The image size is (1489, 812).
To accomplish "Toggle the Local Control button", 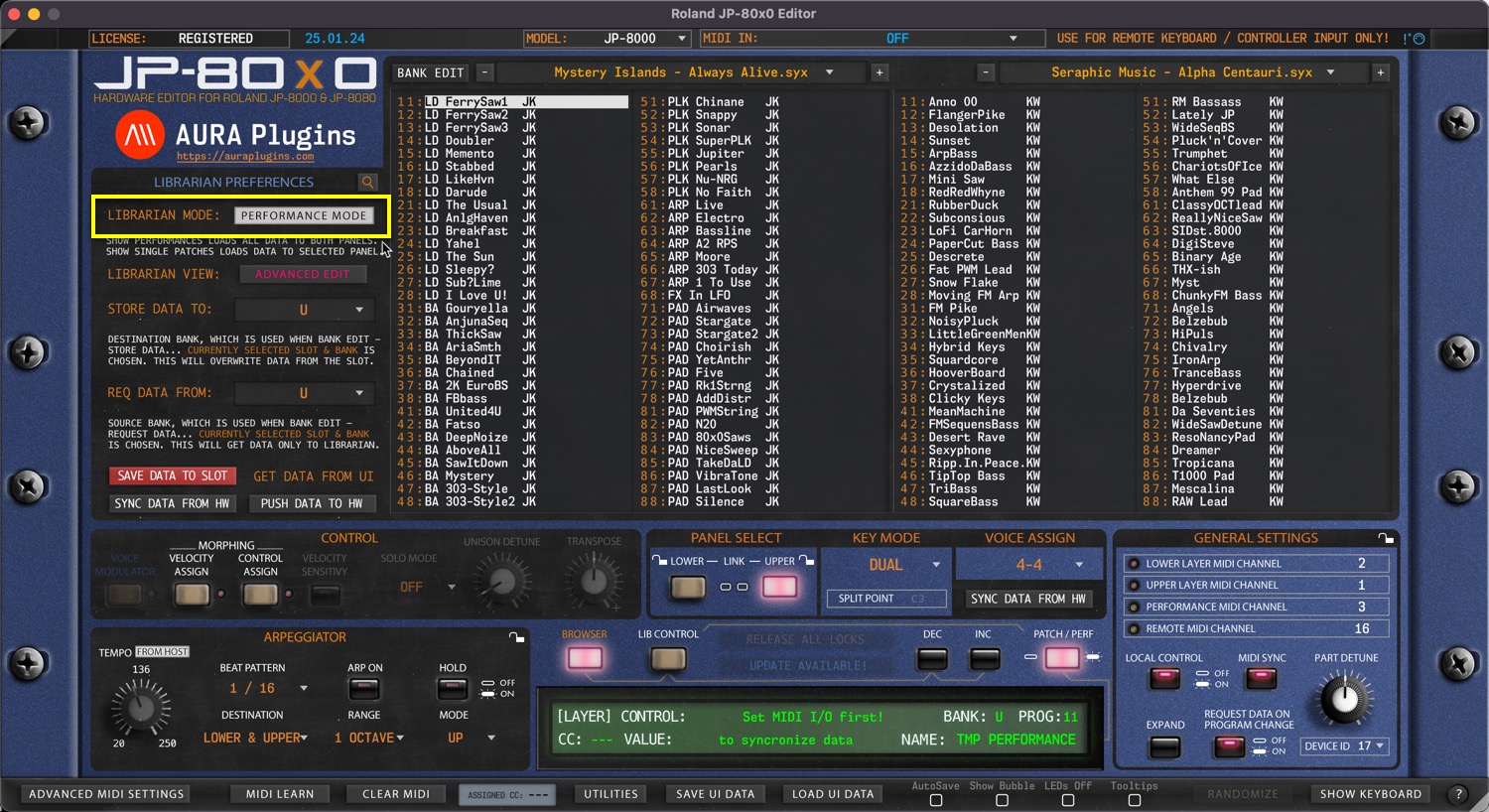I will click(x=1163, y=679).
